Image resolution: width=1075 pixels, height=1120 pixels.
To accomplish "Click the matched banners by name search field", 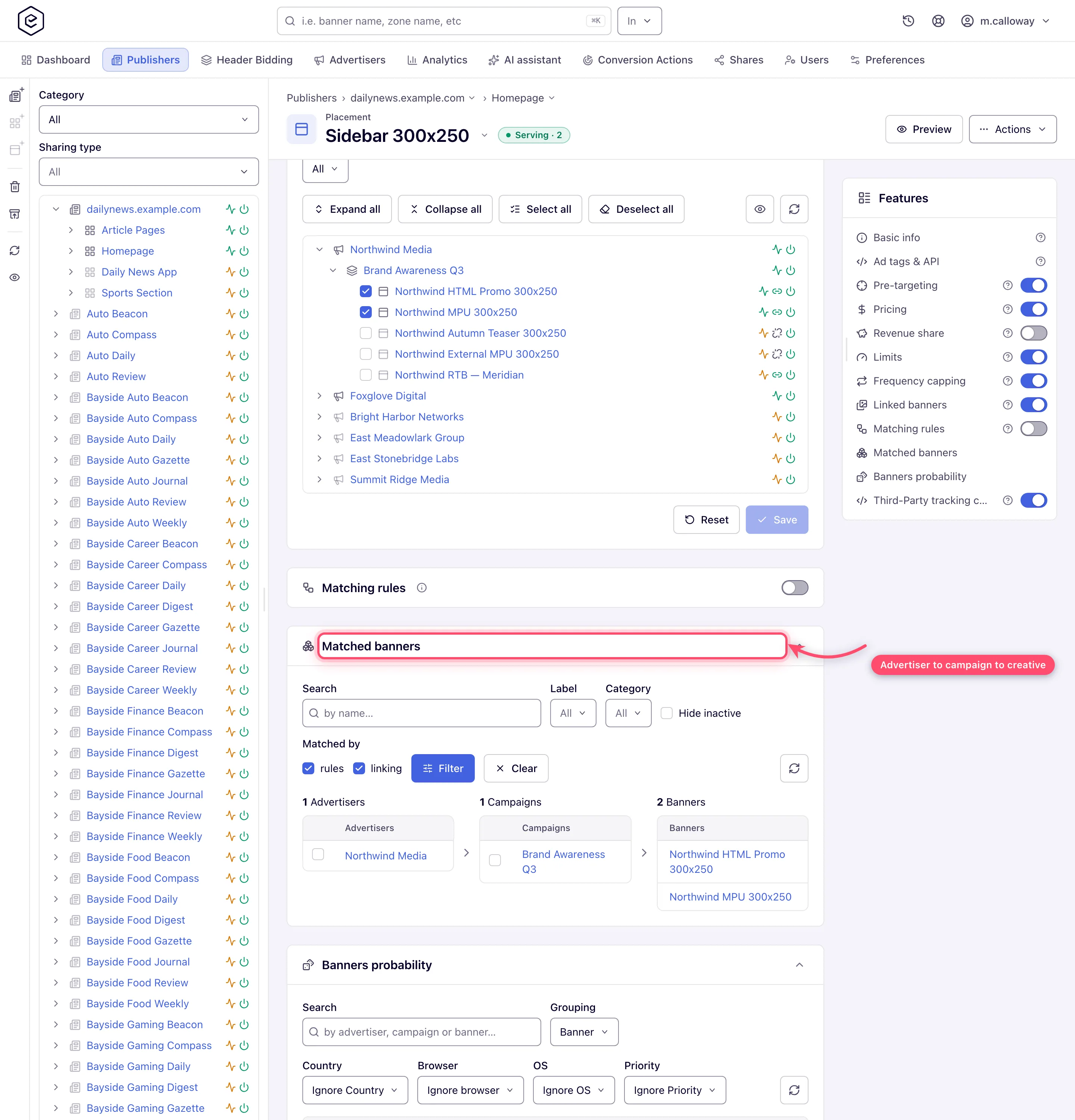I will pyautogui.click(x=421, y=713).
